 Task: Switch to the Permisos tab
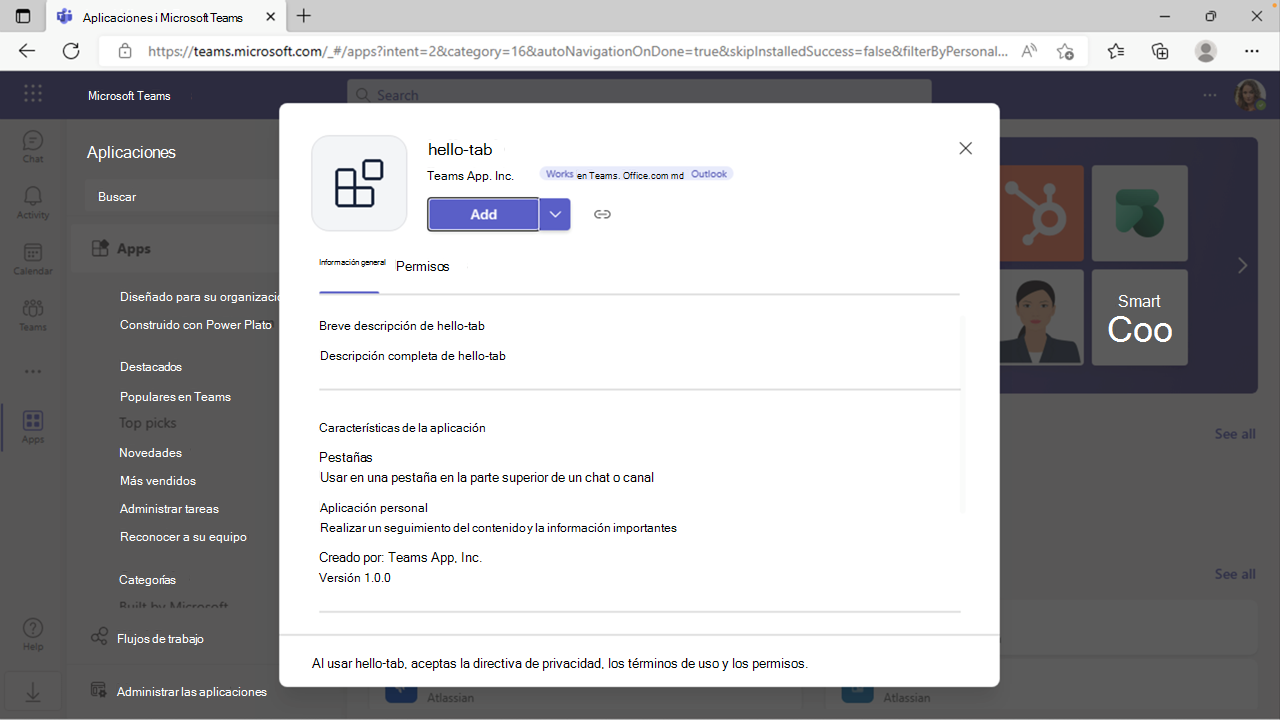[x=423, y=266]
